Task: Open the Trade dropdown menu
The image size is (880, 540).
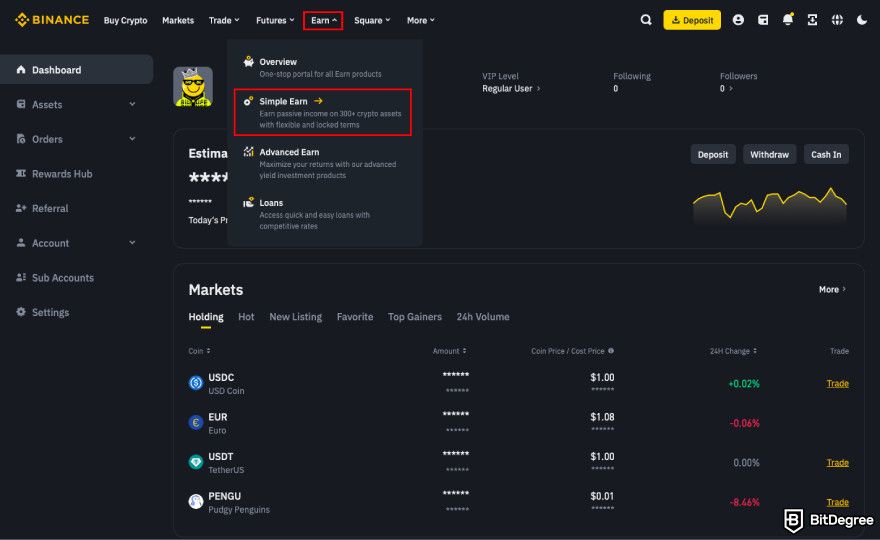Action: pyautogui.click(x=224, y=20)
